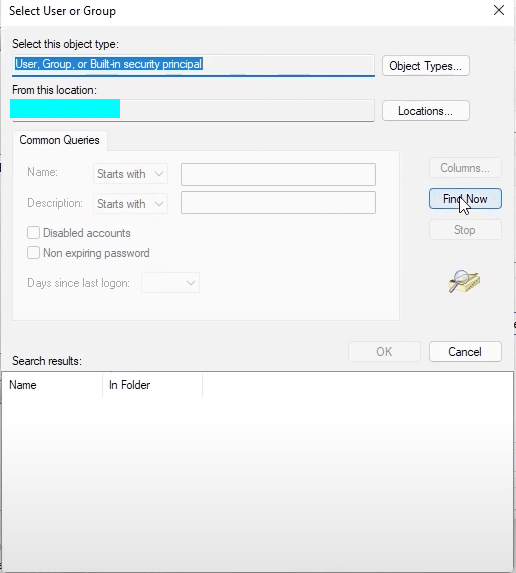Open the Locations browser button
Screen dimensions: 516x573
pyautogui.click(x=426, y=111)
